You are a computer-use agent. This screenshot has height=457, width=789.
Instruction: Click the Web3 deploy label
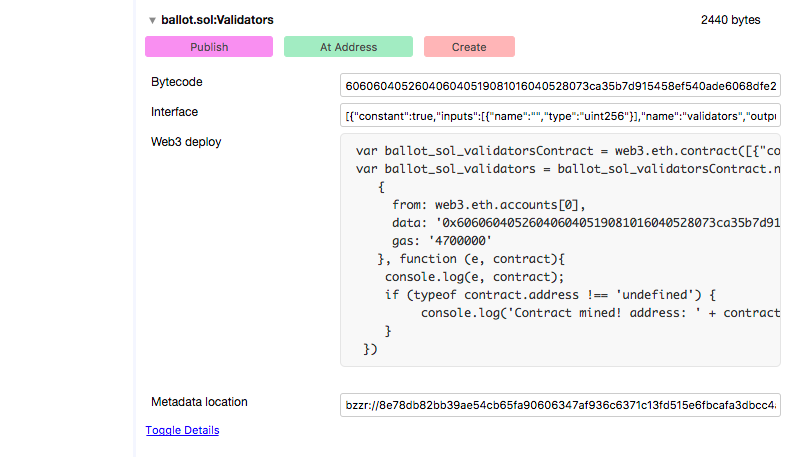click(x=185, y=142)
